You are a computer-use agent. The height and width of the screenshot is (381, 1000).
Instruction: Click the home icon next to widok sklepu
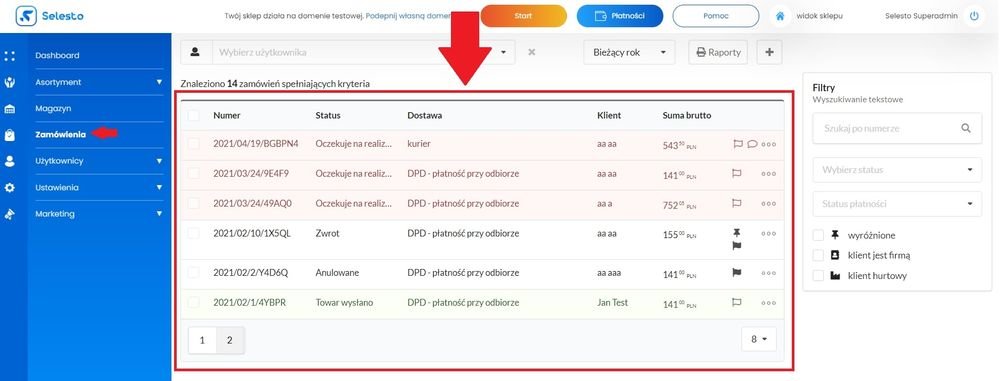779,16
